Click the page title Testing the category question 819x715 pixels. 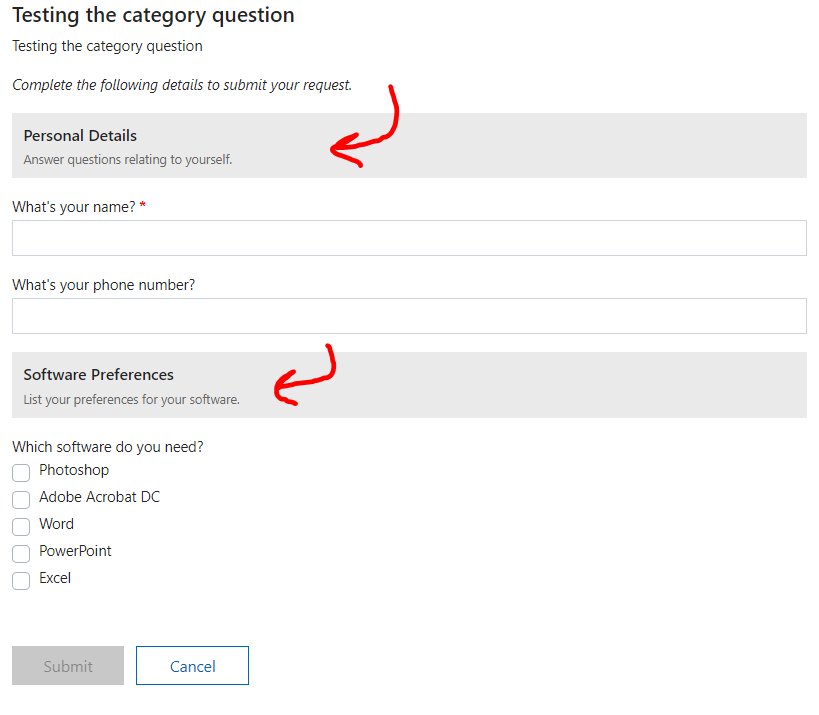click(153, 15)
